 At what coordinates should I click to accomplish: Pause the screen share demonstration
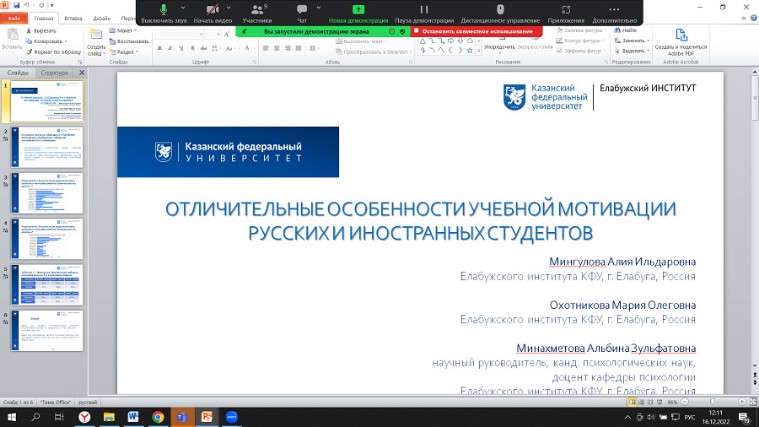click(x=423, y=9)
